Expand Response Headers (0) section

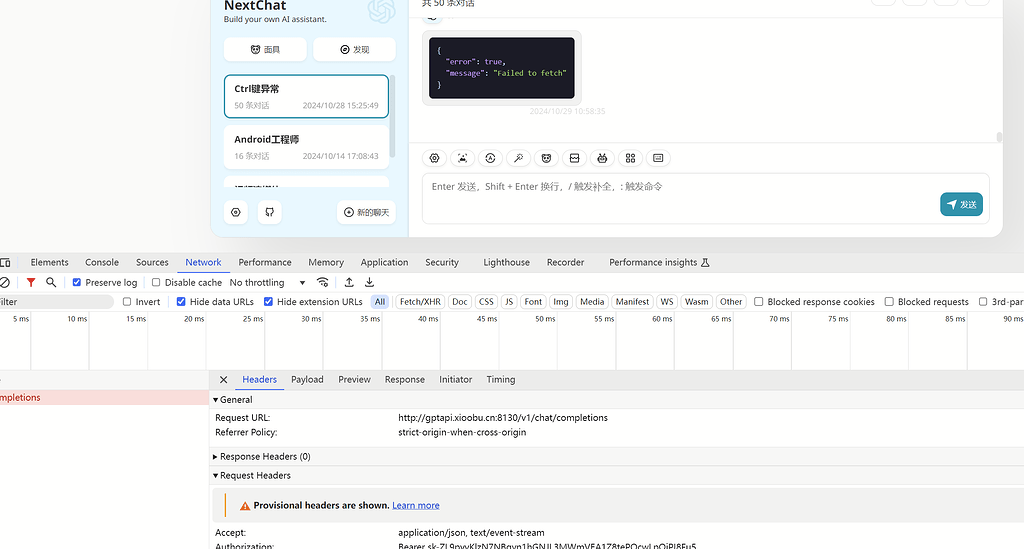(x=216, y=456)
